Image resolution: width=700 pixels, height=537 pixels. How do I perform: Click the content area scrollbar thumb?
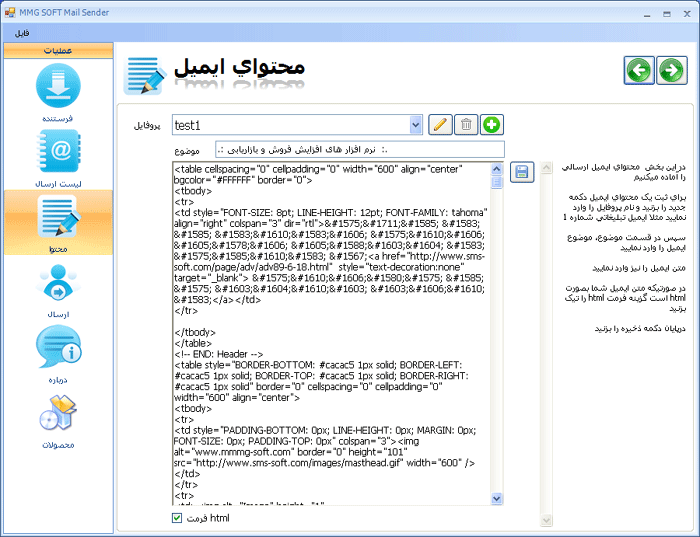point(496,183)
